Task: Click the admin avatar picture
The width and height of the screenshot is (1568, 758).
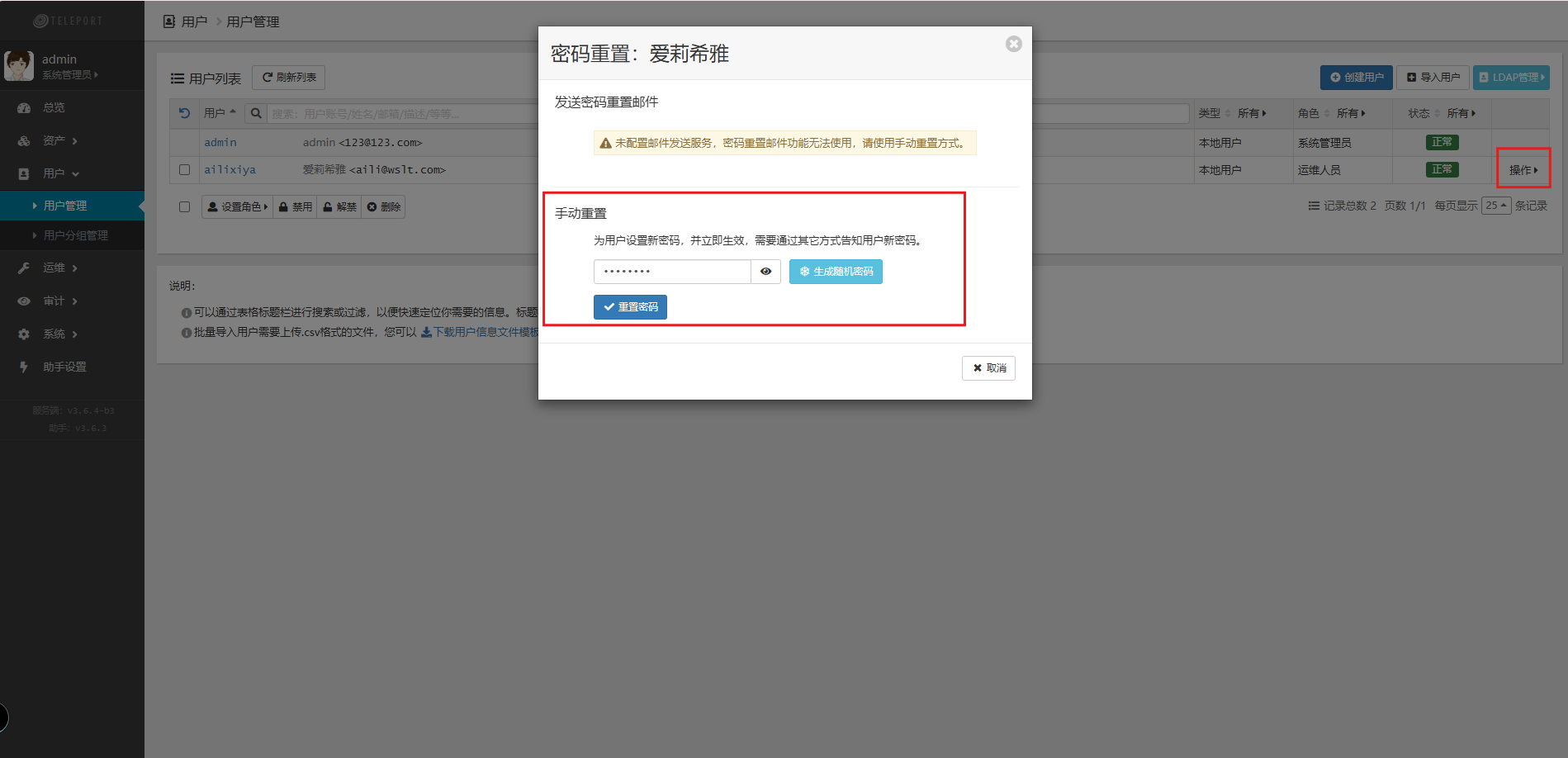Action: (19, 66)
